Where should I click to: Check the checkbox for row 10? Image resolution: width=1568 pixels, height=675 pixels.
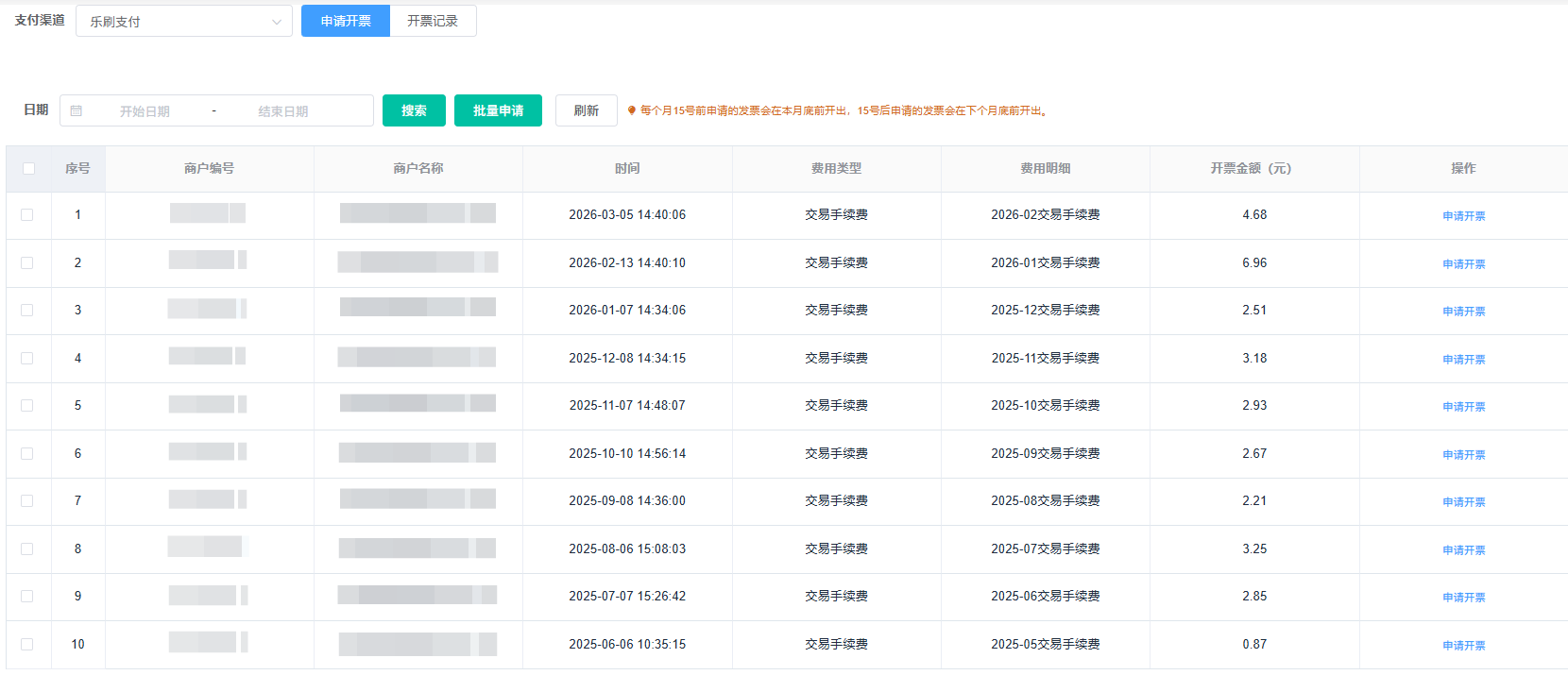click(27, 644)
